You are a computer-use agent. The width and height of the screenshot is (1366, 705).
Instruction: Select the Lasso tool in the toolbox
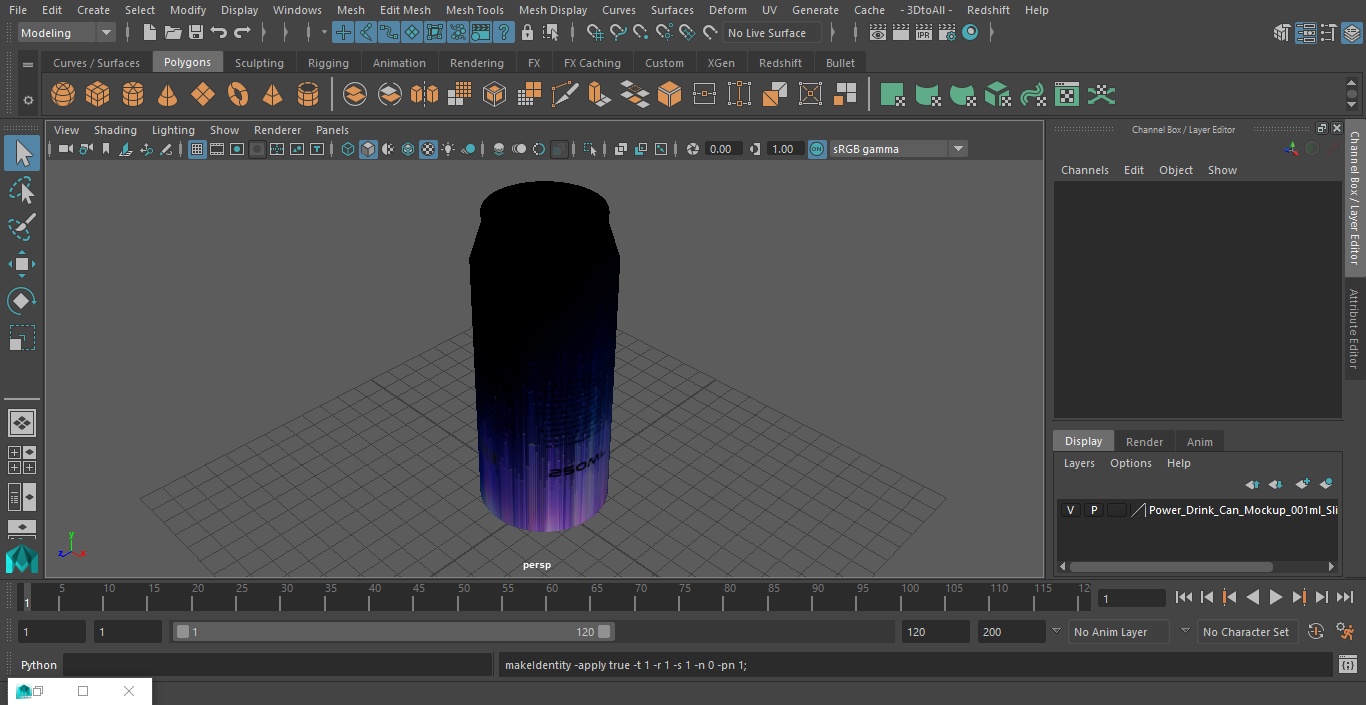22,190
